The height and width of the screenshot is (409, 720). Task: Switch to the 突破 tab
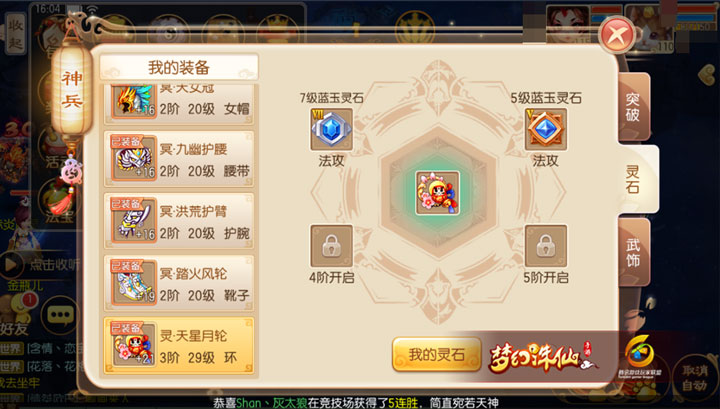pos(633,107)
